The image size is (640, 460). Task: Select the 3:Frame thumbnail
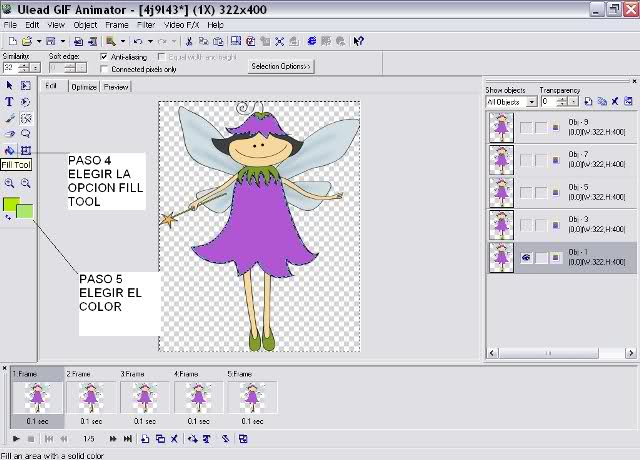pyautogui.click(x=144, y=397)
